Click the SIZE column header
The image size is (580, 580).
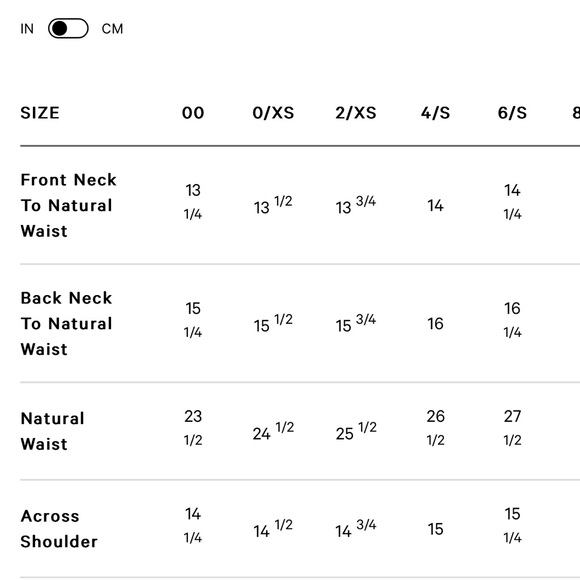[x=40, y=113]
